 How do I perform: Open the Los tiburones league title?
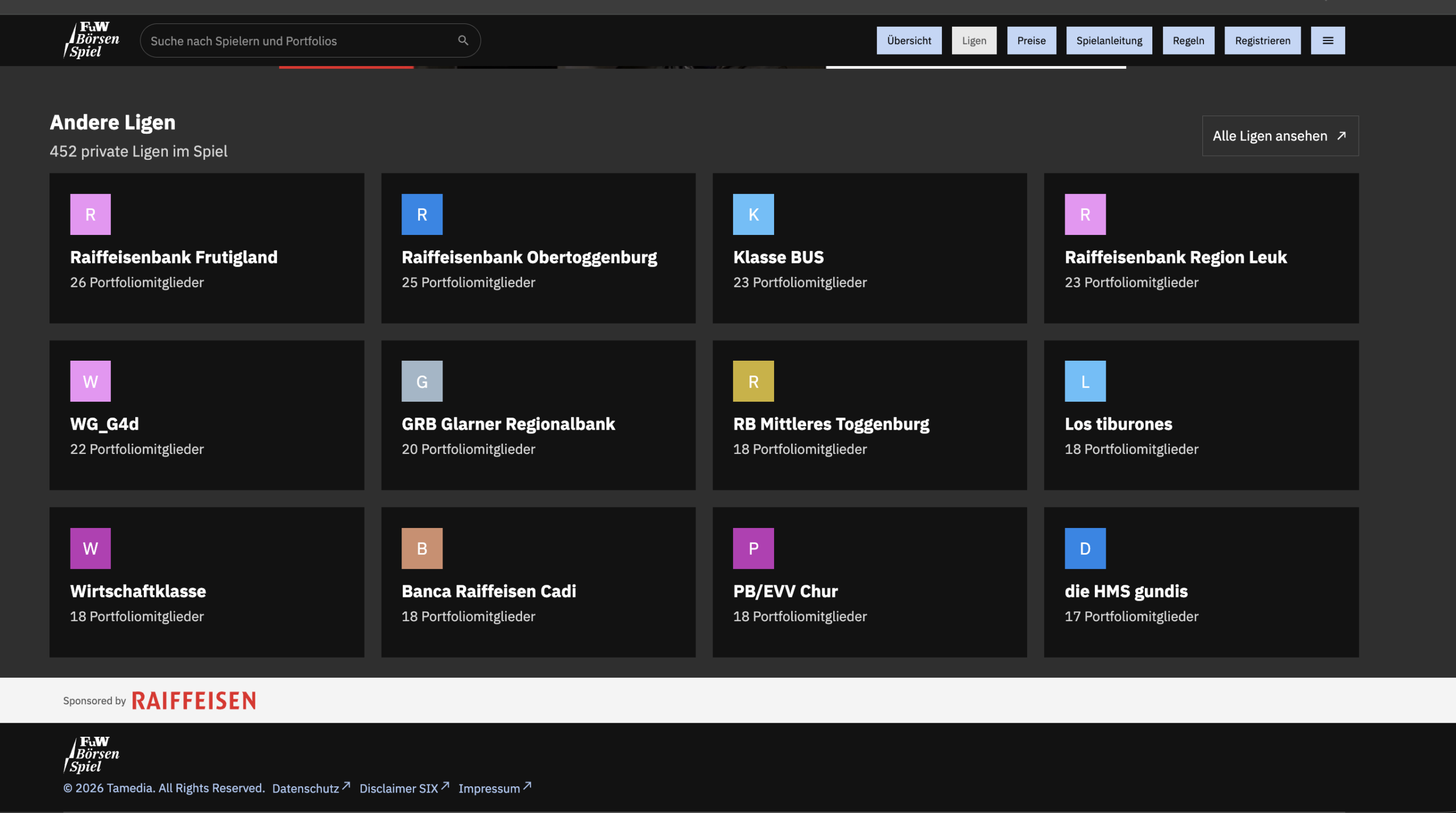[1118, 424]
